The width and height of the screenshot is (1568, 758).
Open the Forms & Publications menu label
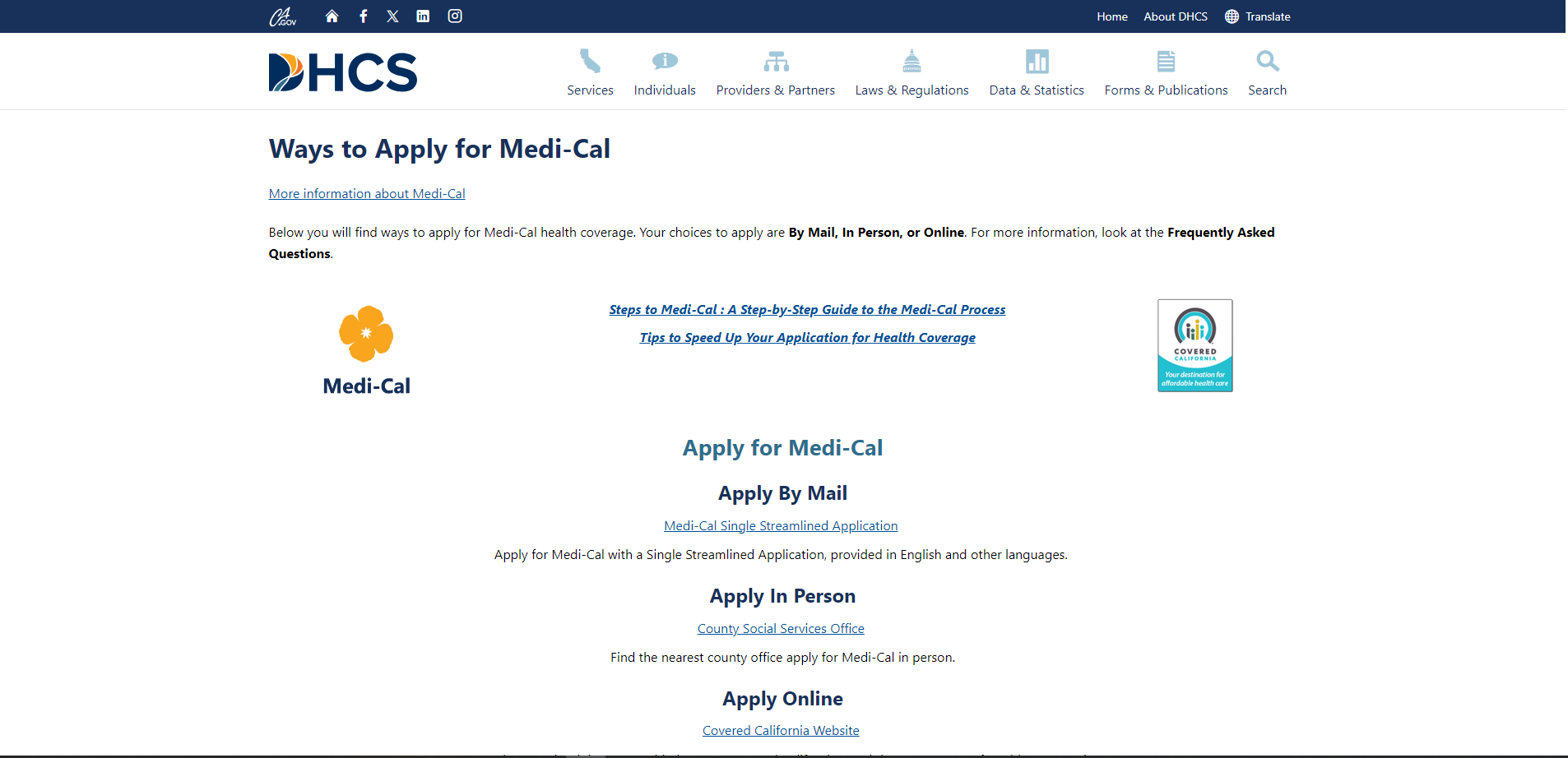coord(1166,90)
